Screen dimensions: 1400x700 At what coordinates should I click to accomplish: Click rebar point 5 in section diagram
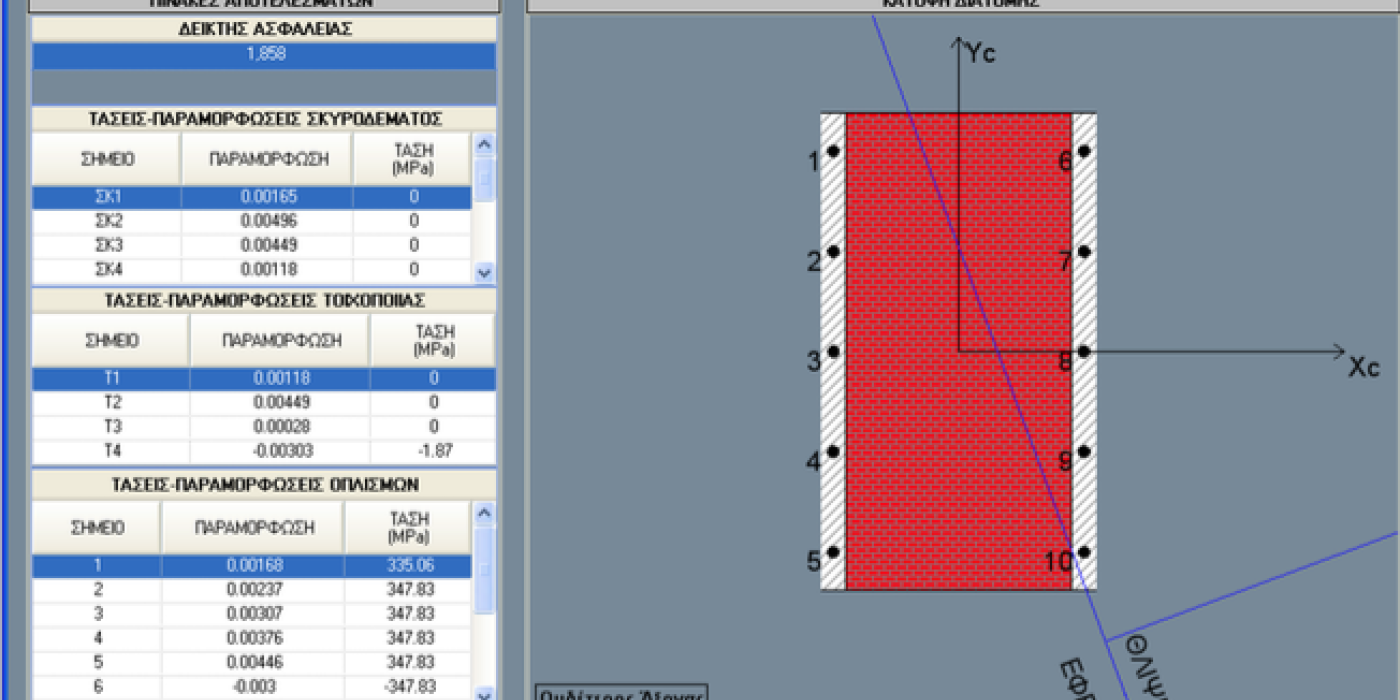833,552
